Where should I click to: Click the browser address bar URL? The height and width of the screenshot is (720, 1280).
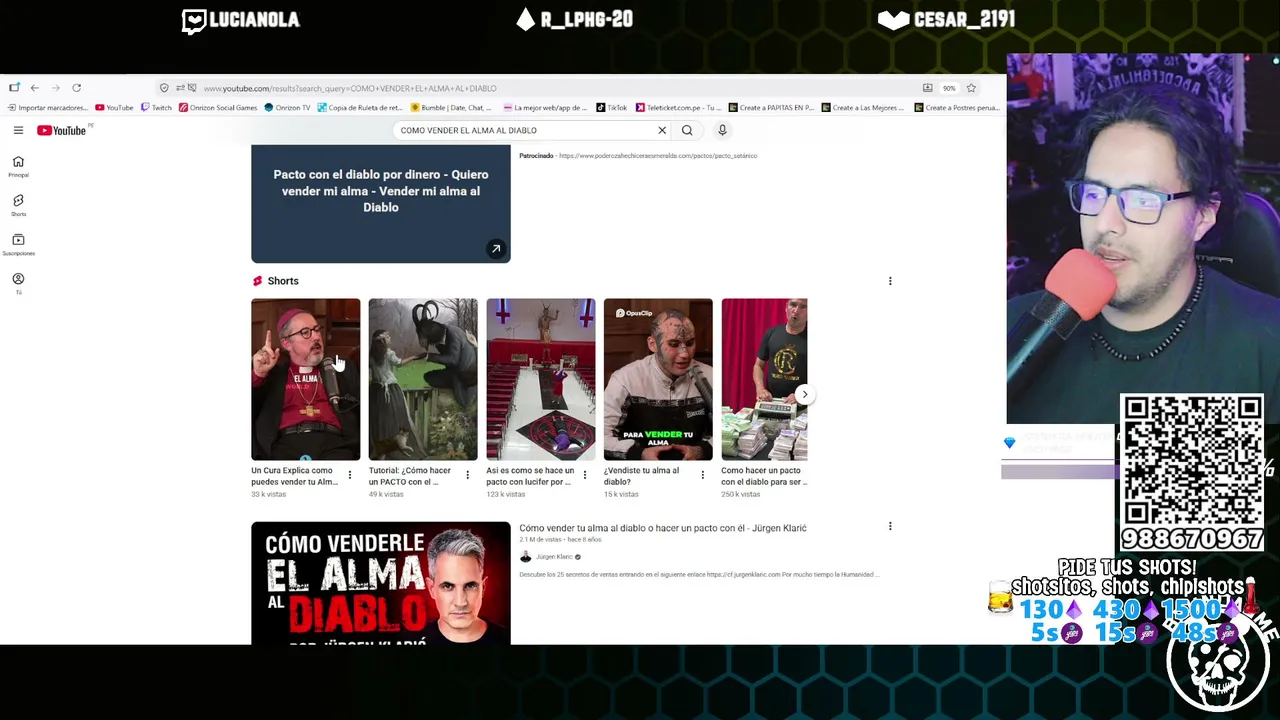coord(350,88)
